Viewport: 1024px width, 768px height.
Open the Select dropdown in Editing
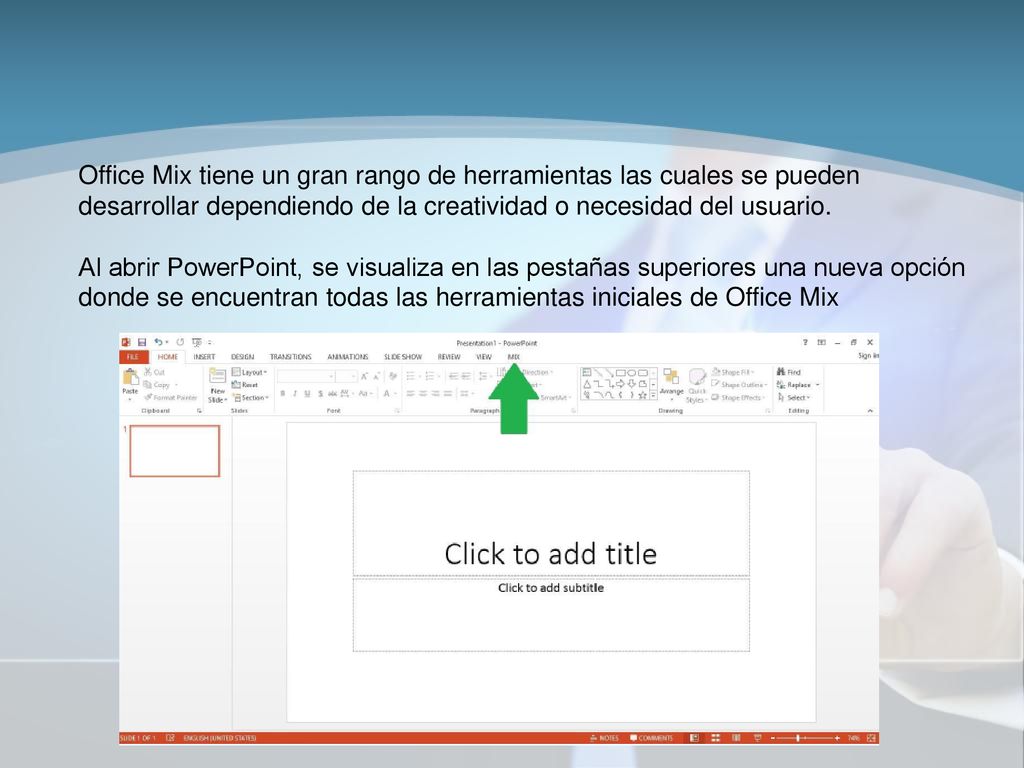tap(793, 398)
